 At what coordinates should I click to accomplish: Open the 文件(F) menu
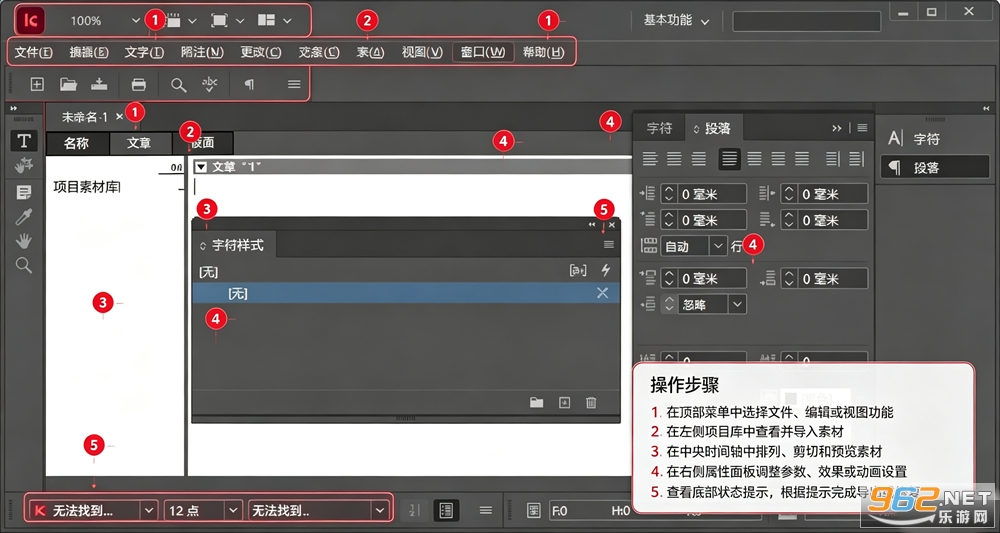point(33,52)
